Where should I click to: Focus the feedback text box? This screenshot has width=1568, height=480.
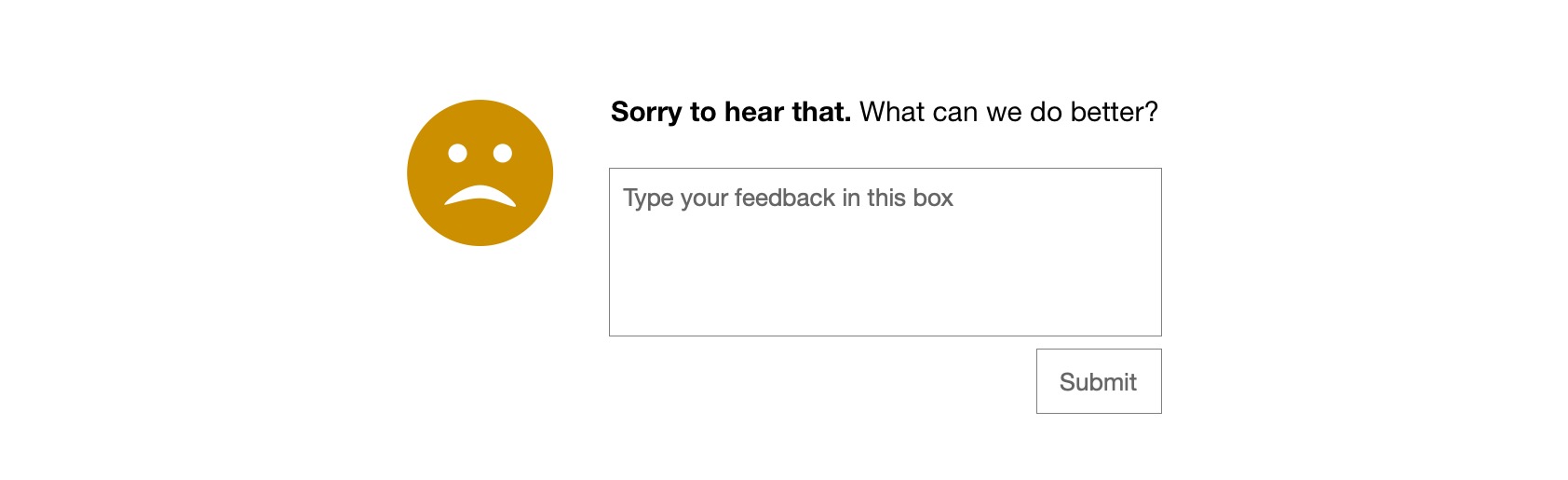pos(885,253)
